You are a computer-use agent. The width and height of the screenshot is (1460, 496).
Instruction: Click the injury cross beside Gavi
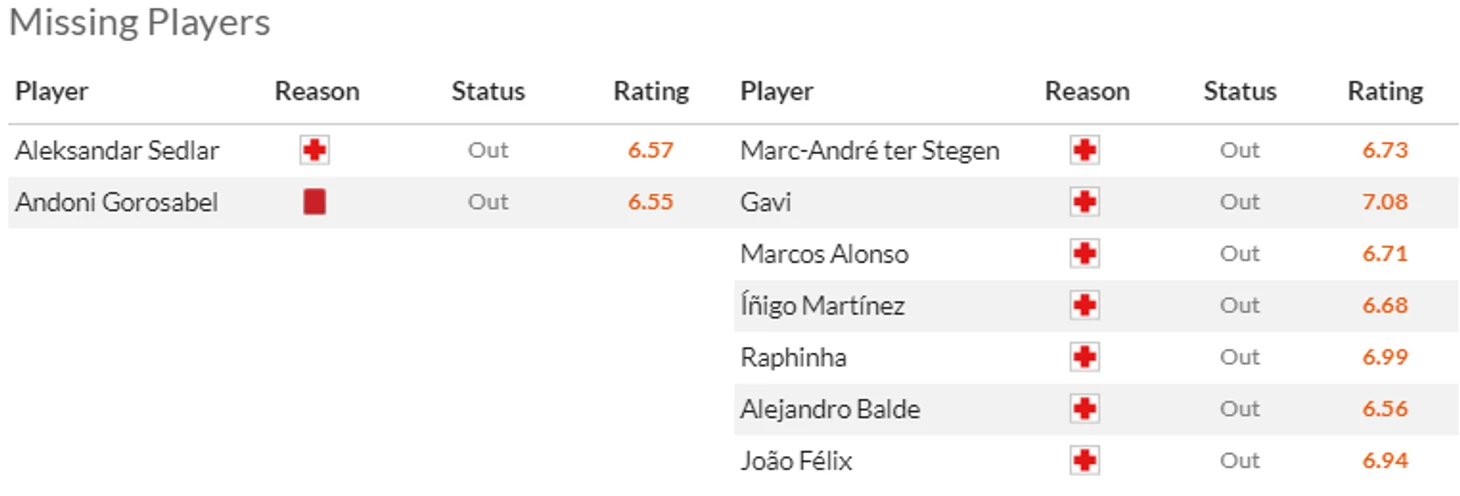pyautogui.click(x=1085, y=203)
